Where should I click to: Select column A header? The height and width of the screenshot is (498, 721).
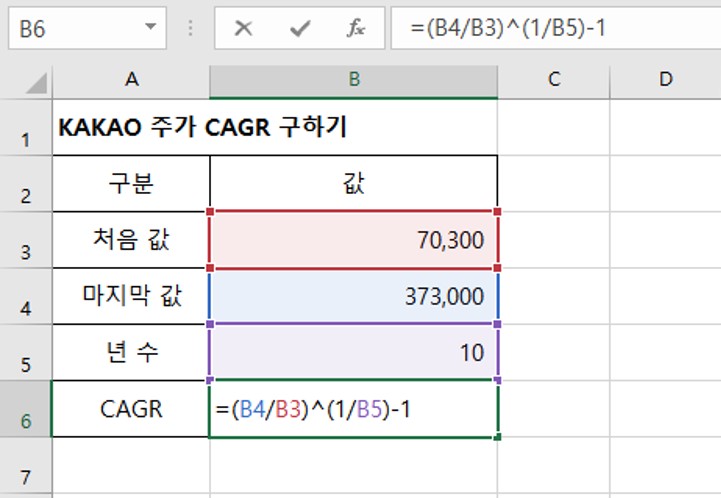132,80
